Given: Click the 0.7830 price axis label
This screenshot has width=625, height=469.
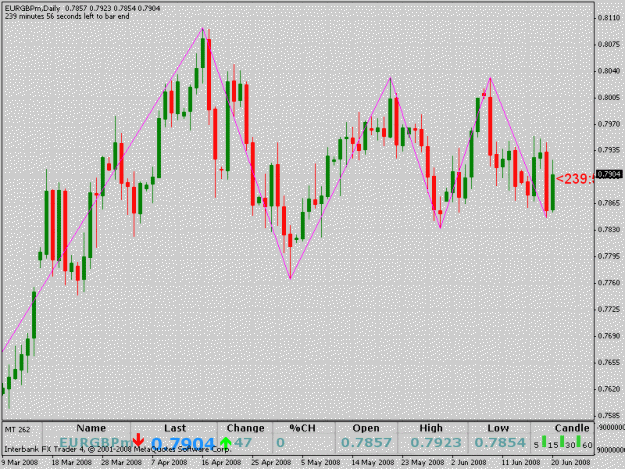Looking at the screenshot, I should coord(609,230).
